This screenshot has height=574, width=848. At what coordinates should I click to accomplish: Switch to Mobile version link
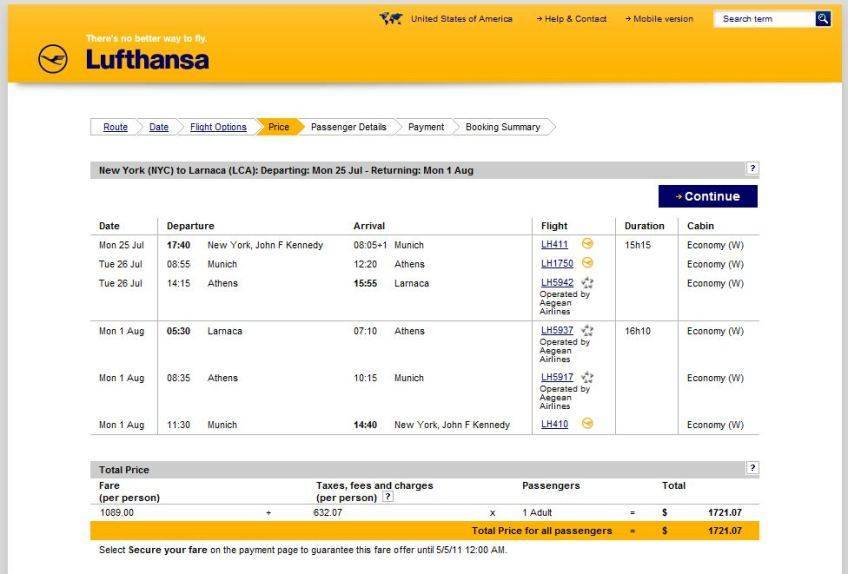[x=659, y=19]
